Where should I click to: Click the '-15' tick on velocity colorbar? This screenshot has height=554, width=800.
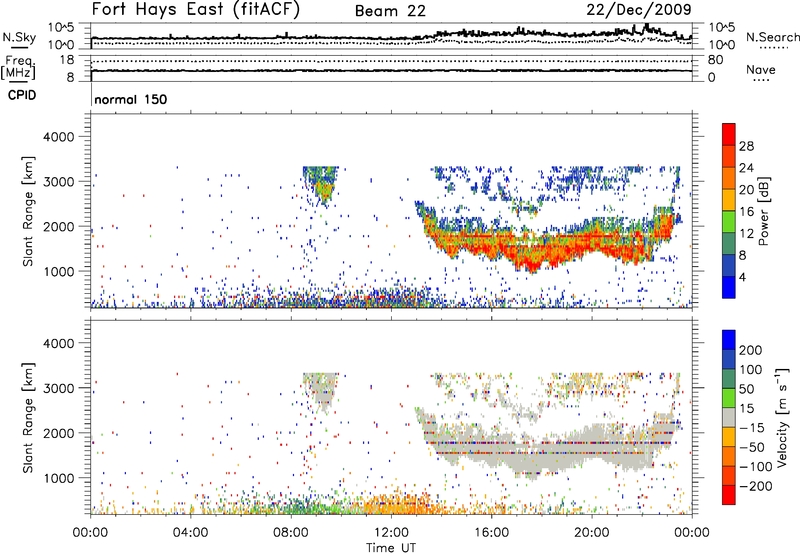click(x=752, y=428)
